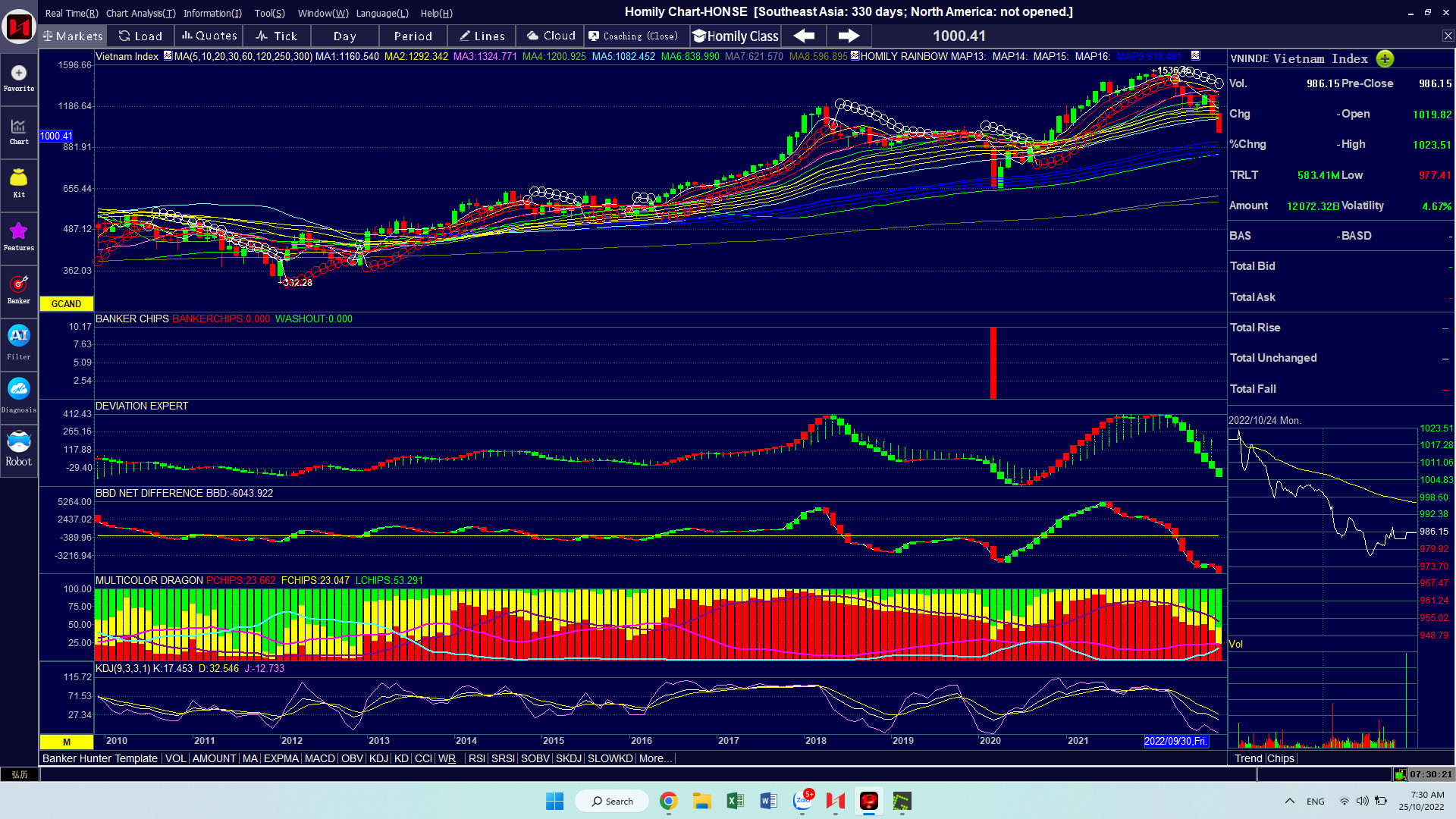Viewport: 1456px width, 819px height.
Task: Click the green plus add-to-favorites icon
Action: 1385,59
